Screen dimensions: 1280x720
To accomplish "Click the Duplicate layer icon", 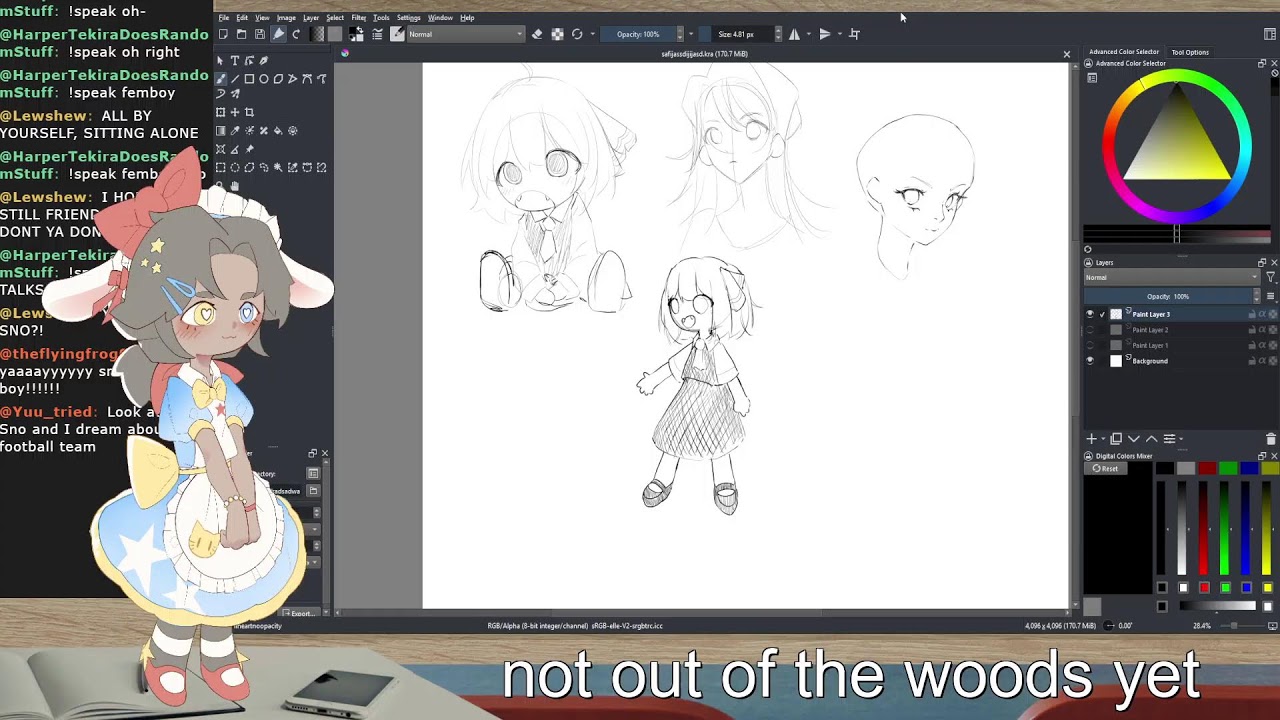I will pyautogui.click(x=1116, y=439).
